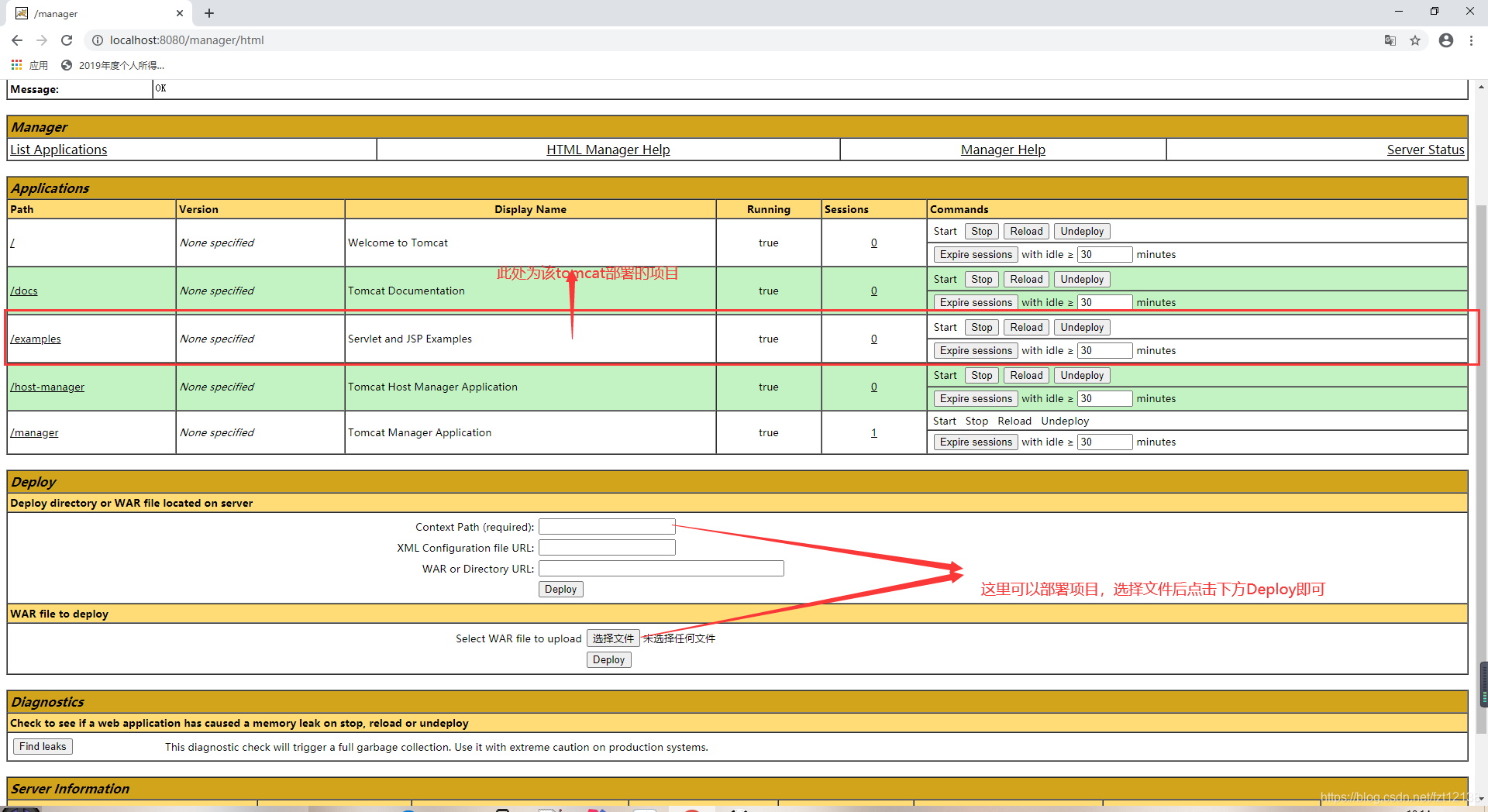Reload the /docs application

pyautogui.click(x=1026, y=279)
